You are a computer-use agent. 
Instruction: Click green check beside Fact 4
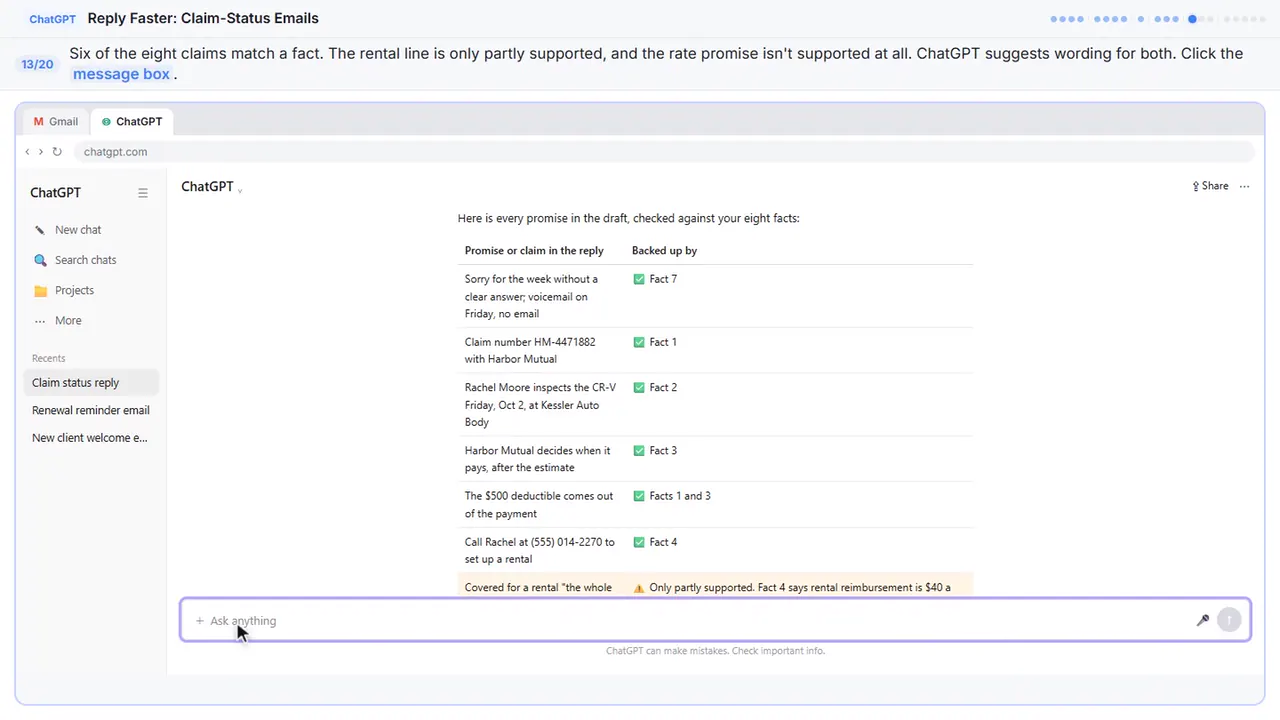(x=639, y=542)
